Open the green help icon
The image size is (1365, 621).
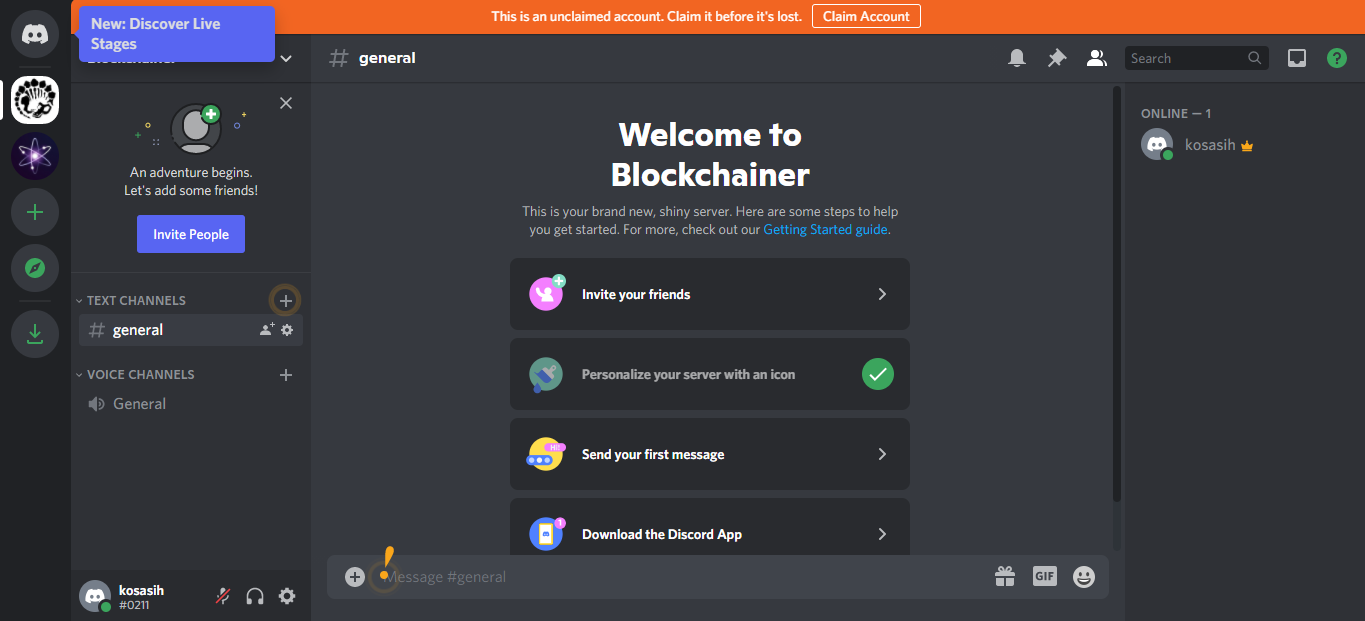[1337, 58]
